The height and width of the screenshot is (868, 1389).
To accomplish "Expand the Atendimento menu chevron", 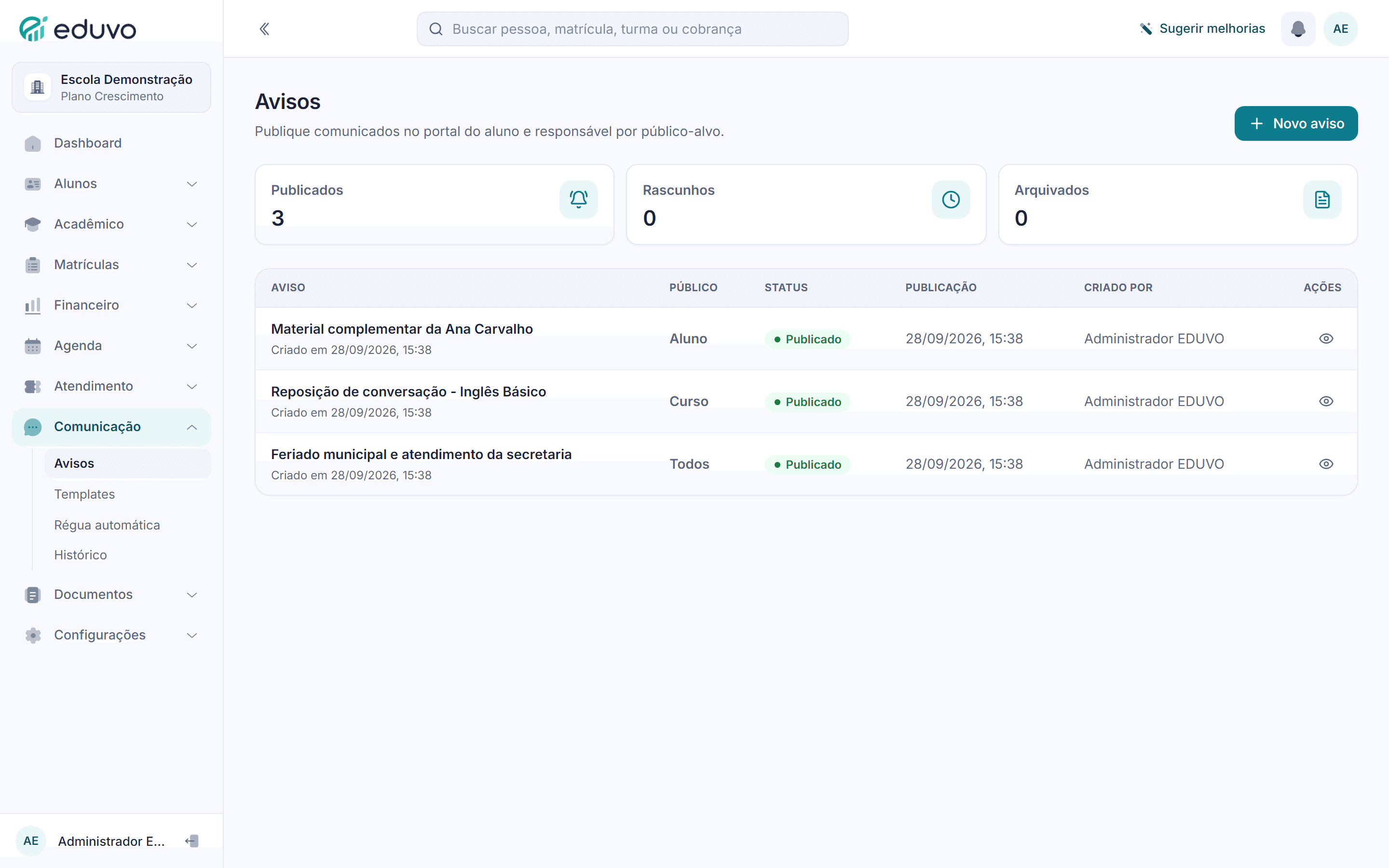I will 191,386.
